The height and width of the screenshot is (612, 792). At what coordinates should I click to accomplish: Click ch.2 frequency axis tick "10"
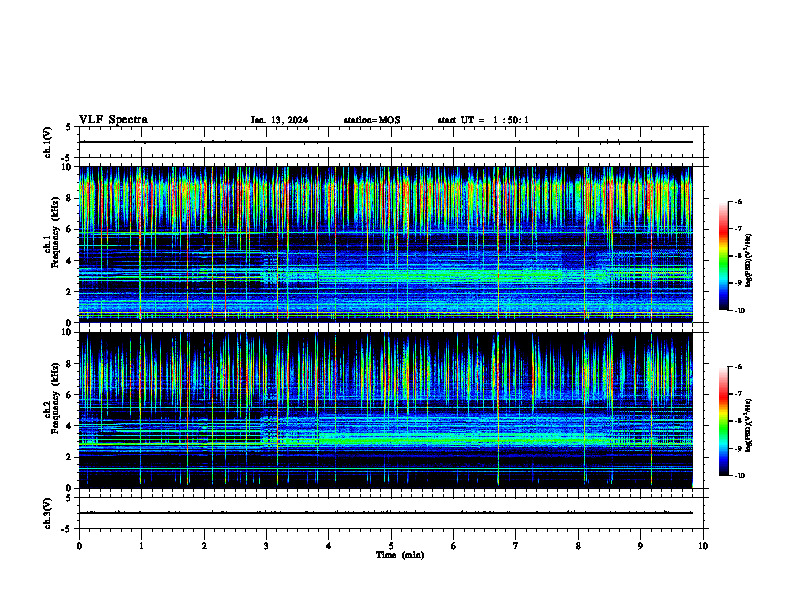67,332
